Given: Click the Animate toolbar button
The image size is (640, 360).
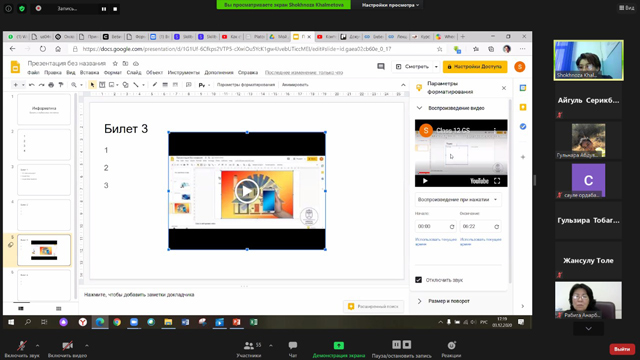Looking at the screenshot, I should click(295, 85).
